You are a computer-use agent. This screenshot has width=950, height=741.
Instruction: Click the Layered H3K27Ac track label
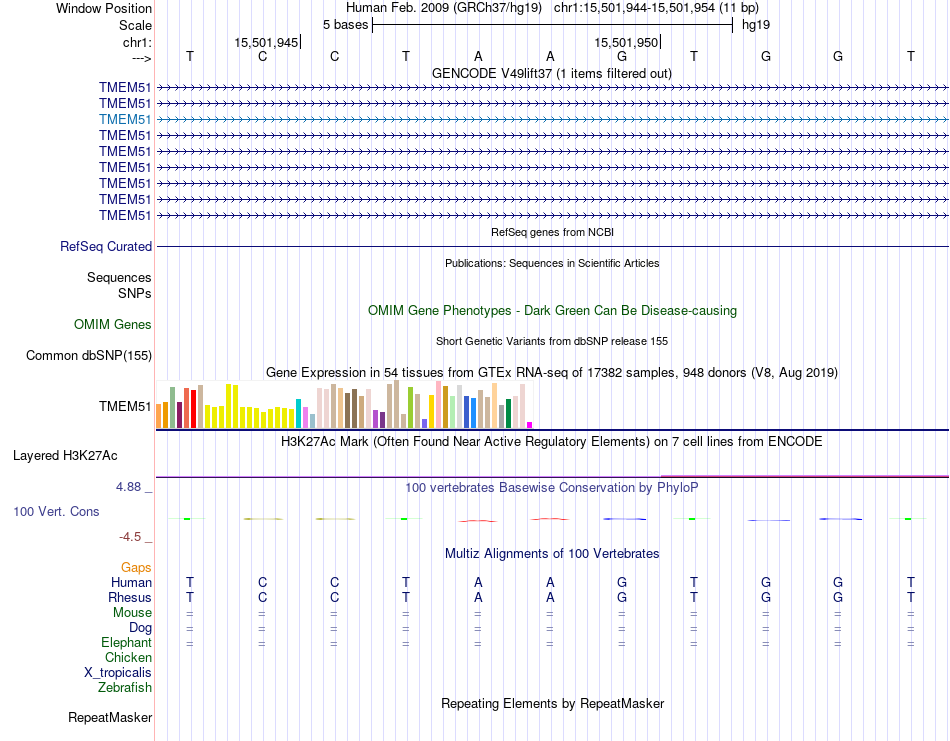click(65, 456)
